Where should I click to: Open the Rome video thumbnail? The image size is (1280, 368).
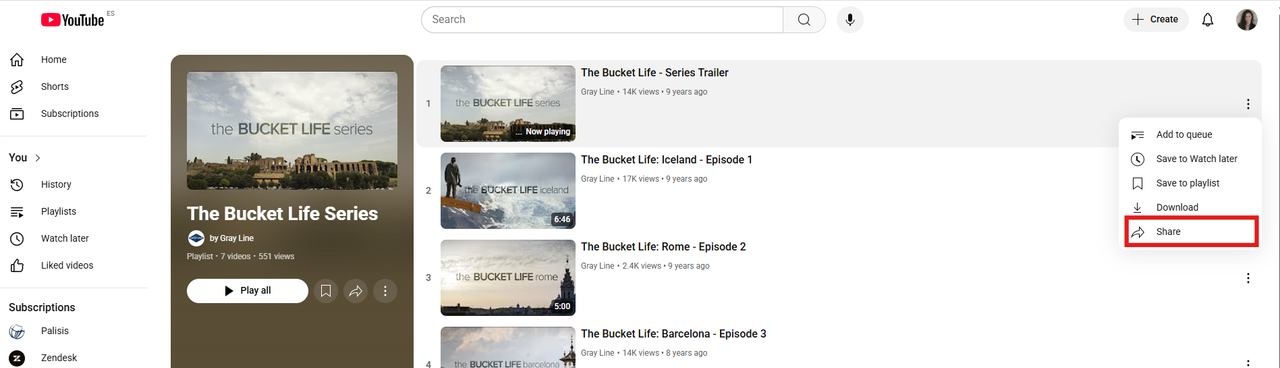(x=508, y=277)
